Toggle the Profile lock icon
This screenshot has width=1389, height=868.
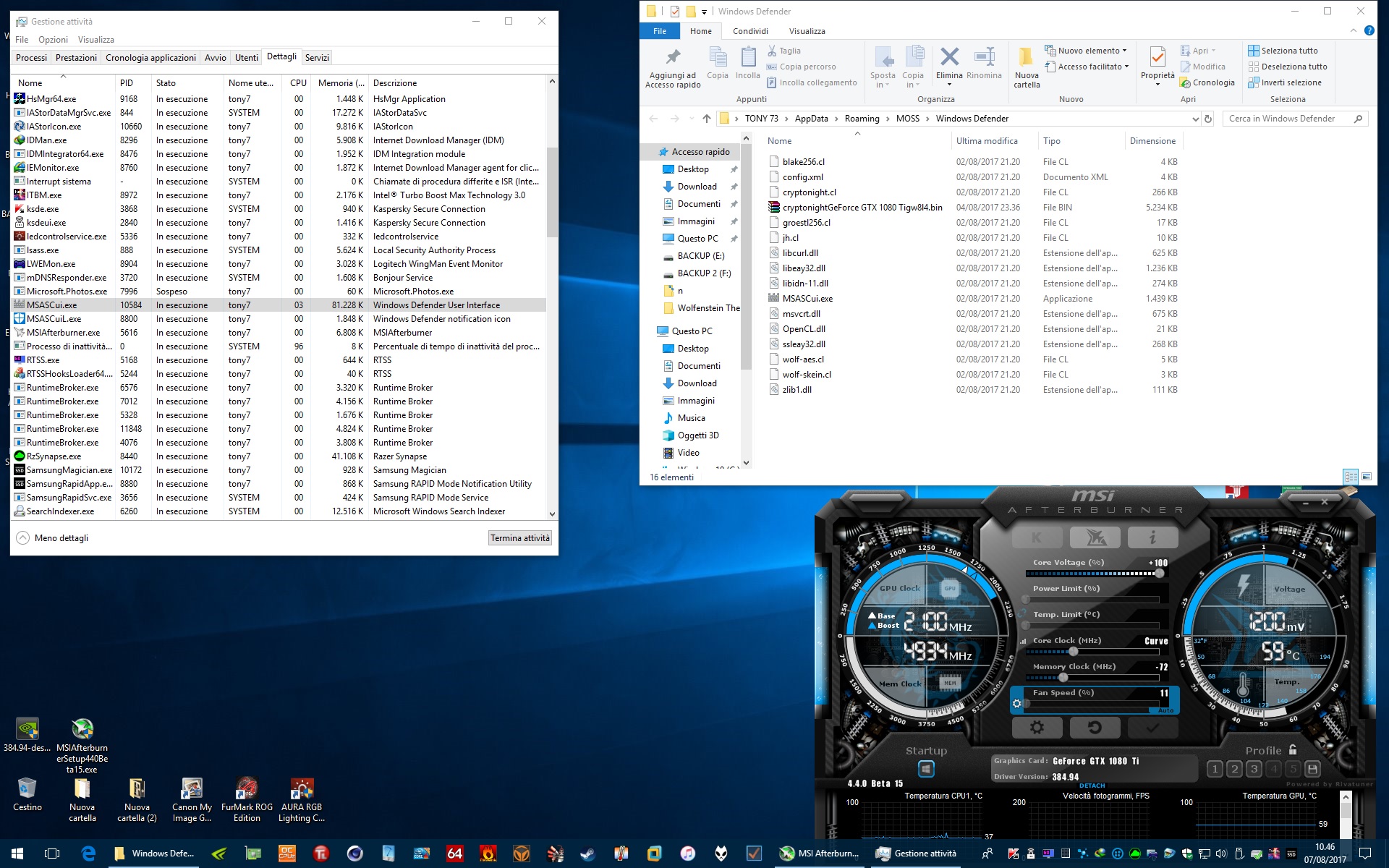tap(1293, 750)
